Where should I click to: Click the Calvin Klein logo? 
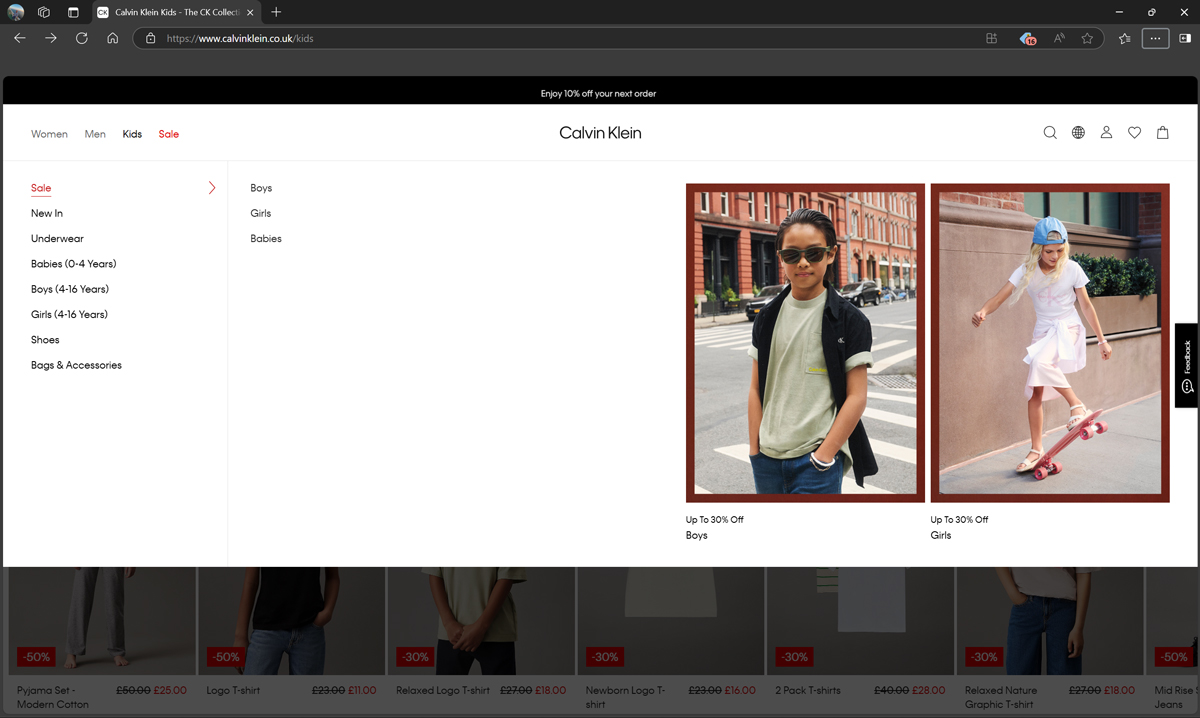click(x=600, y=133)
